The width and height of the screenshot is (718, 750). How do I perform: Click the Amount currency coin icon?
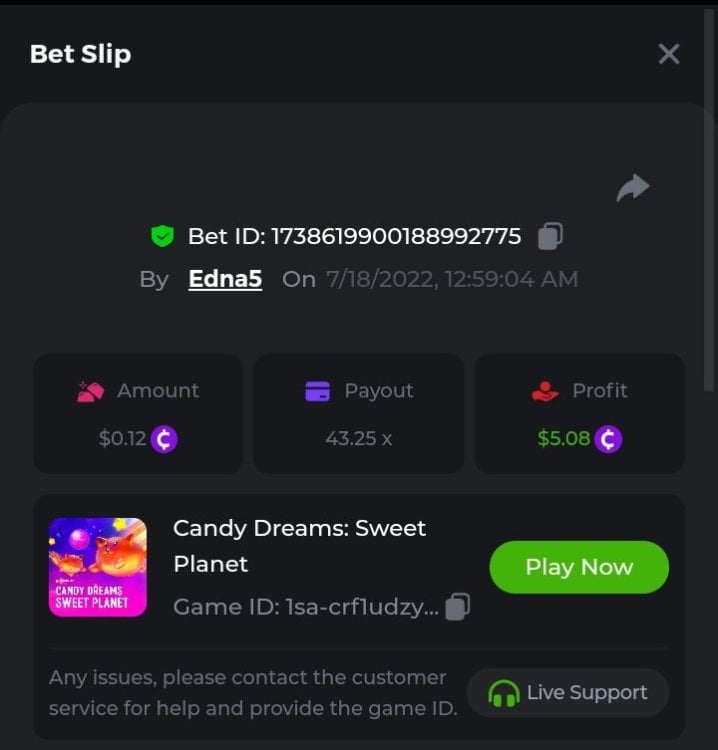tap(164, 439)
